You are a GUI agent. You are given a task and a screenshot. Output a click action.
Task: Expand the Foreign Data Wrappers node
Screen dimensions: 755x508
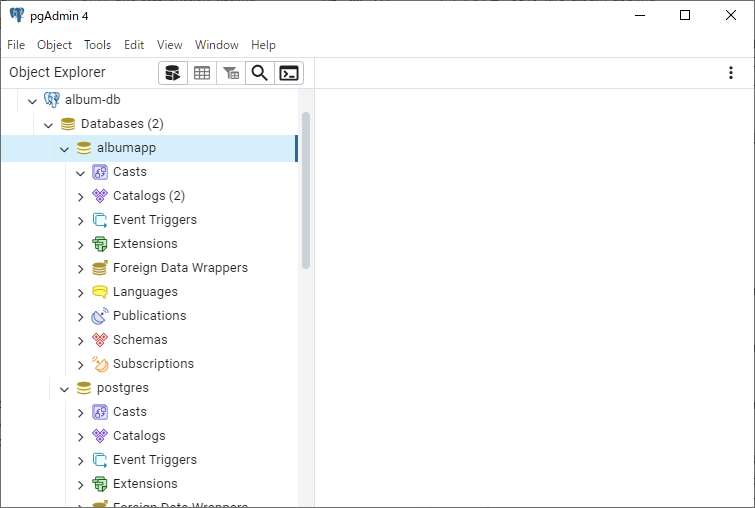pos(80,269)
